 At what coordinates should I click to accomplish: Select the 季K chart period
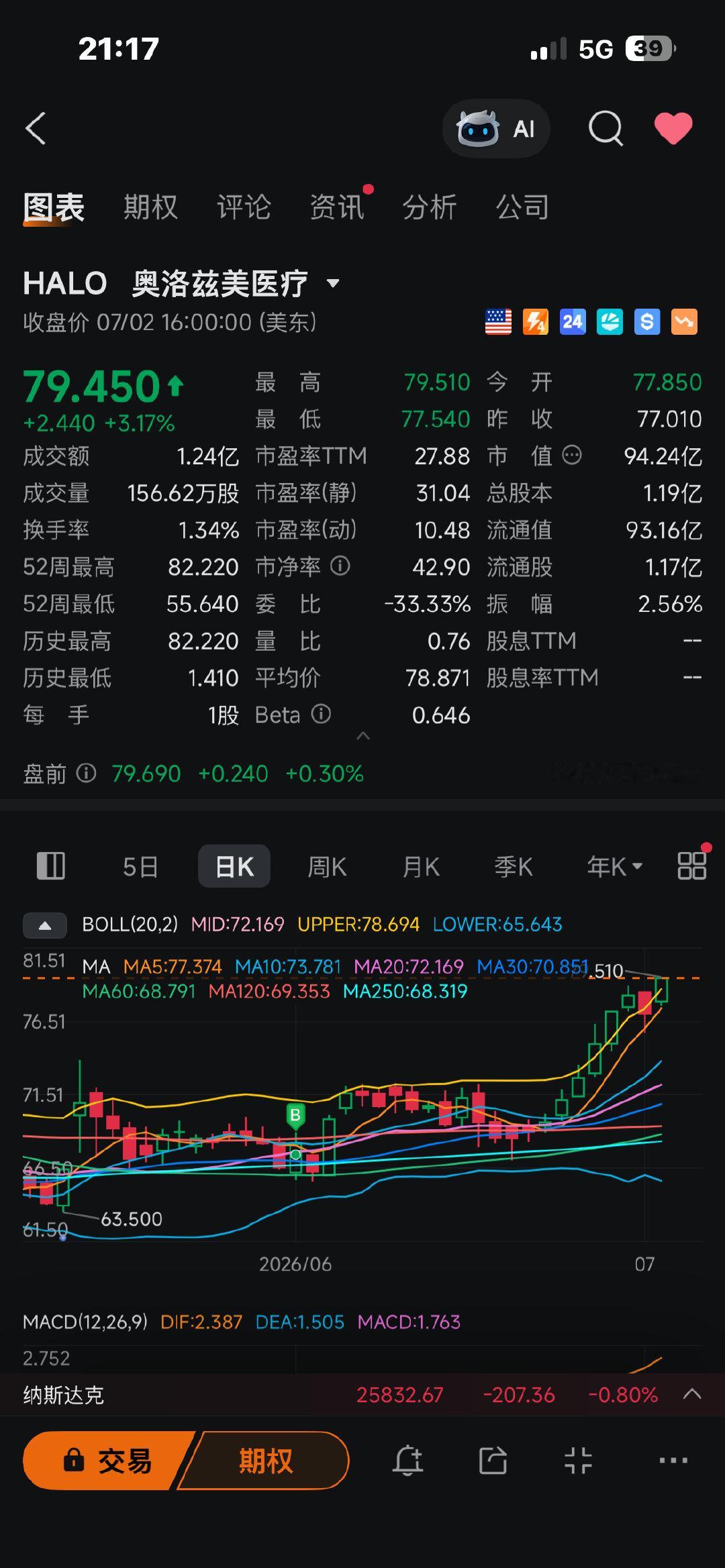click(x=514, y=867)
